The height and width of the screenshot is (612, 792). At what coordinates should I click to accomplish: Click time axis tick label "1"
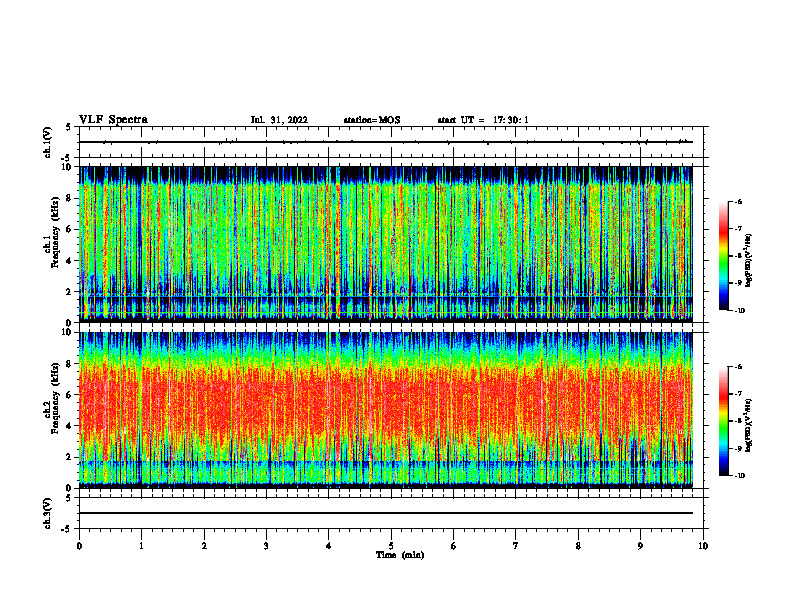coord(141,546)
